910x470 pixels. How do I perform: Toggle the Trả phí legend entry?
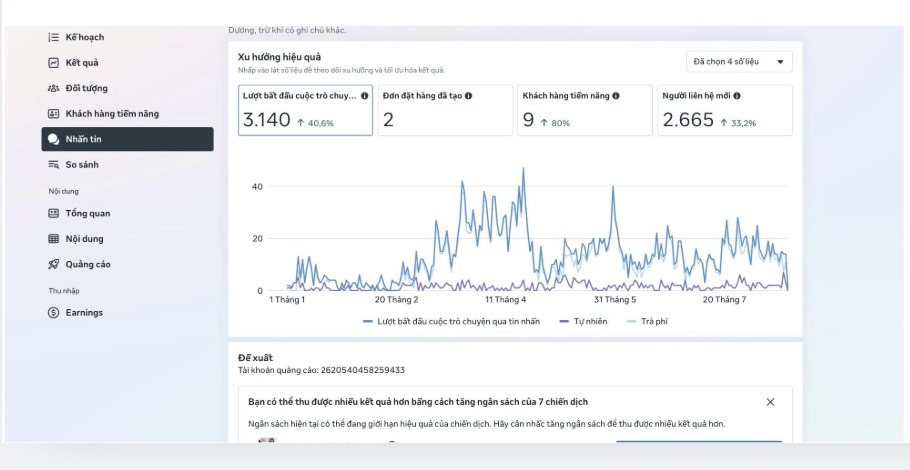coord(647,321)
